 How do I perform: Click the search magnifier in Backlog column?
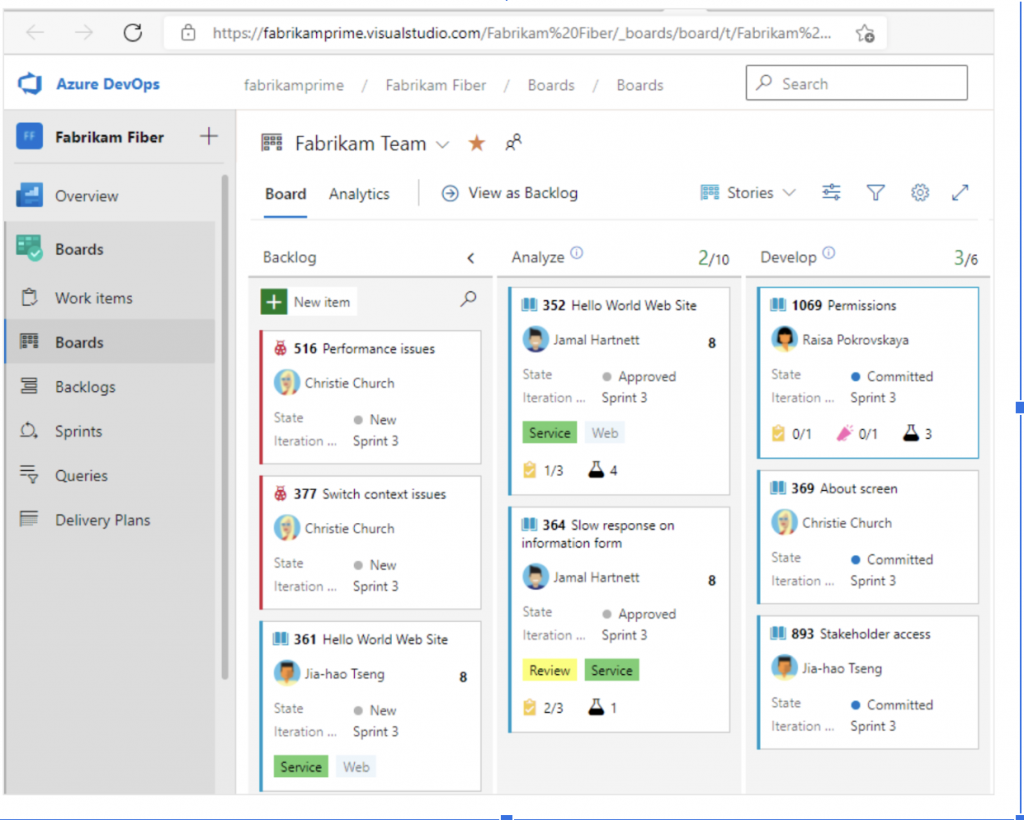coord(468,300)
